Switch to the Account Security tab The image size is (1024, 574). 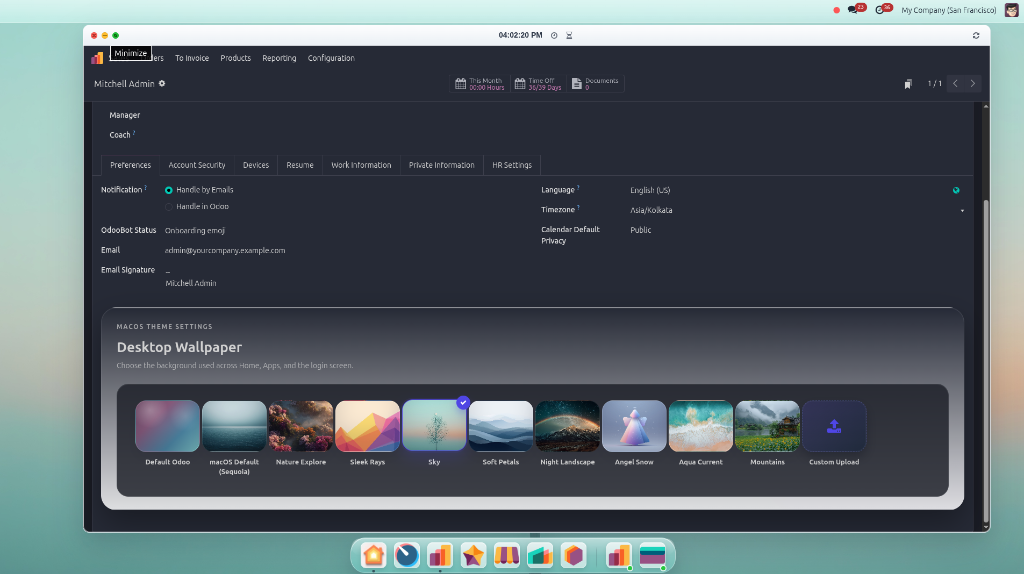coord(197,165)
